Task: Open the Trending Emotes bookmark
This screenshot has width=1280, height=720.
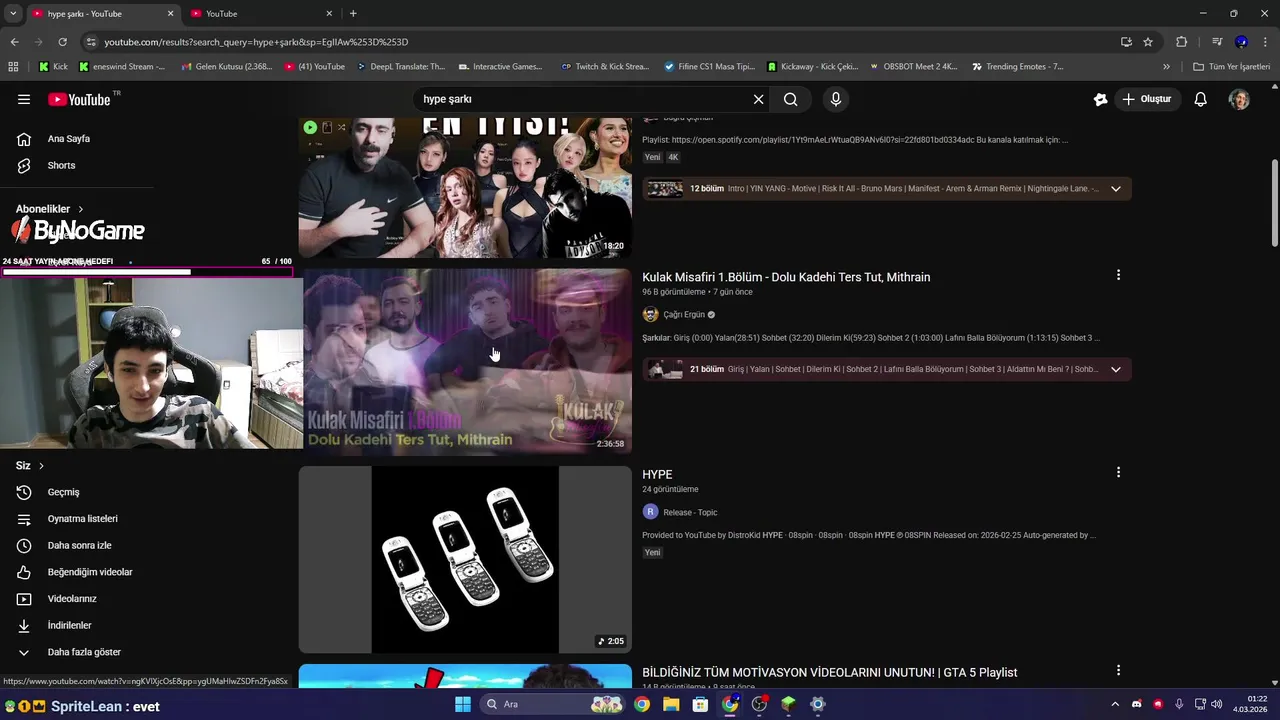Action: pyautogui.click(x=1018, y=67)
